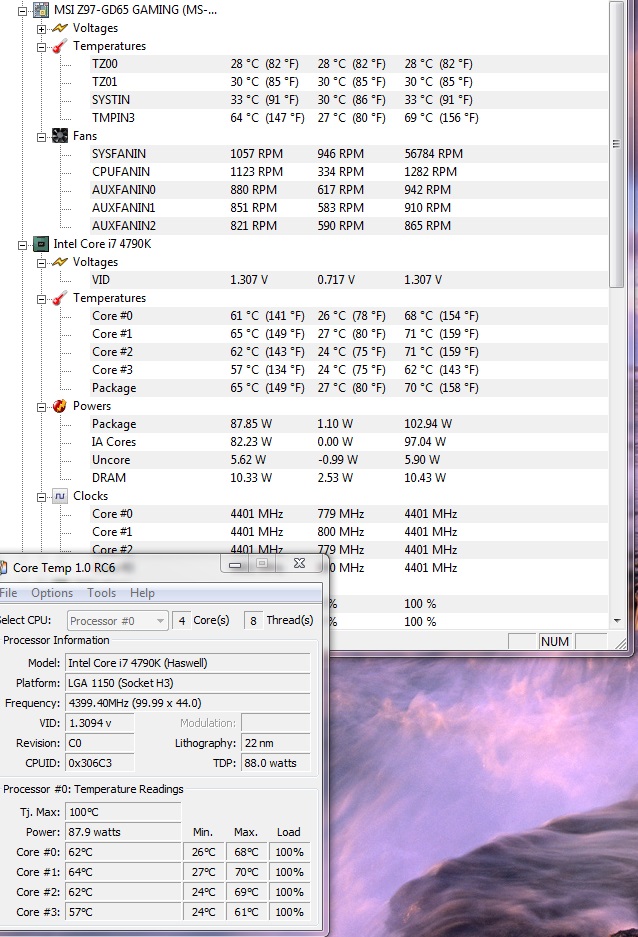Collapse the Intel Core i7 4790K node
This screenshot has width=638, height=937.
[23, 245]
